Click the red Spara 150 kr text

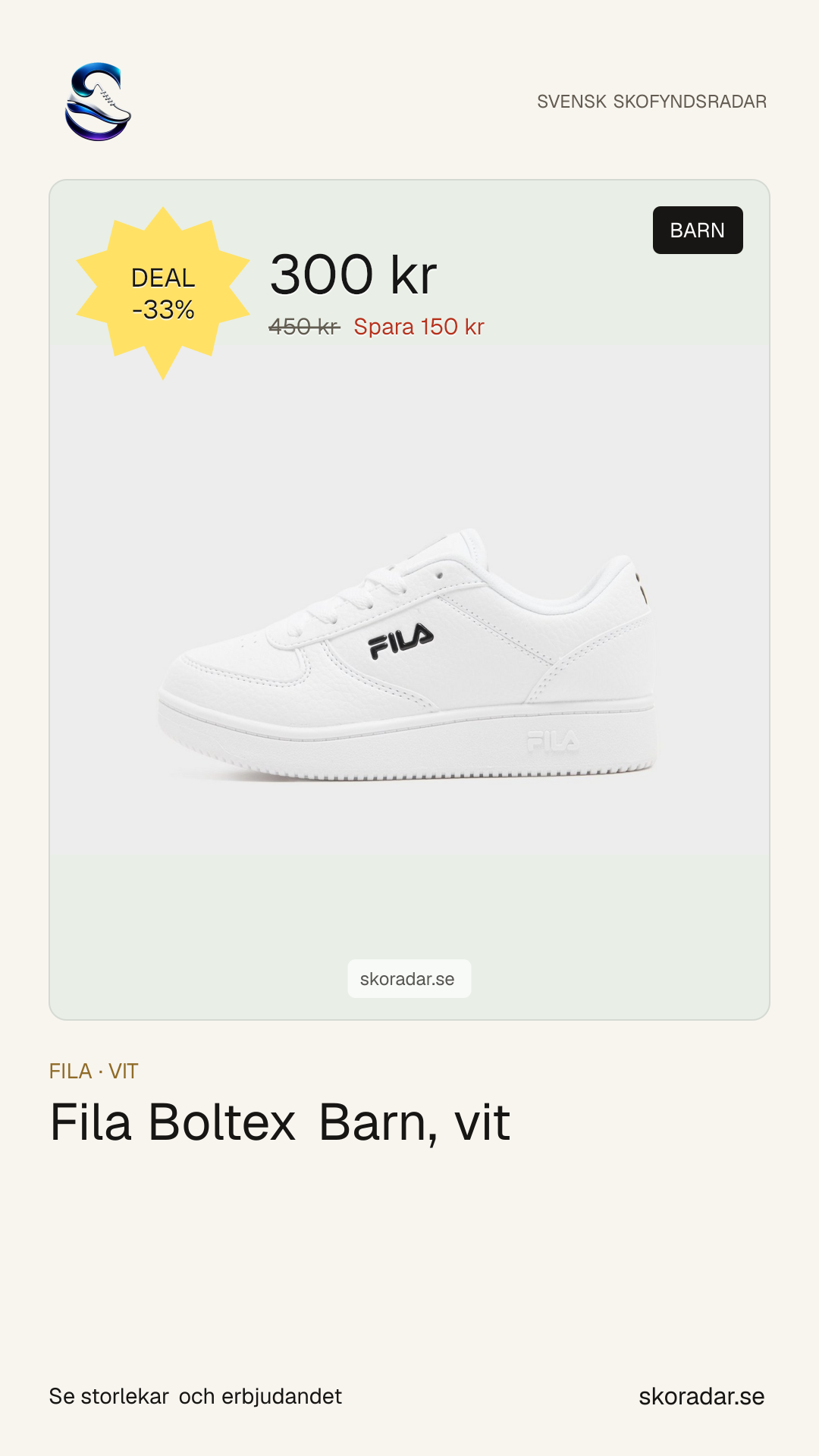[419, 327]
